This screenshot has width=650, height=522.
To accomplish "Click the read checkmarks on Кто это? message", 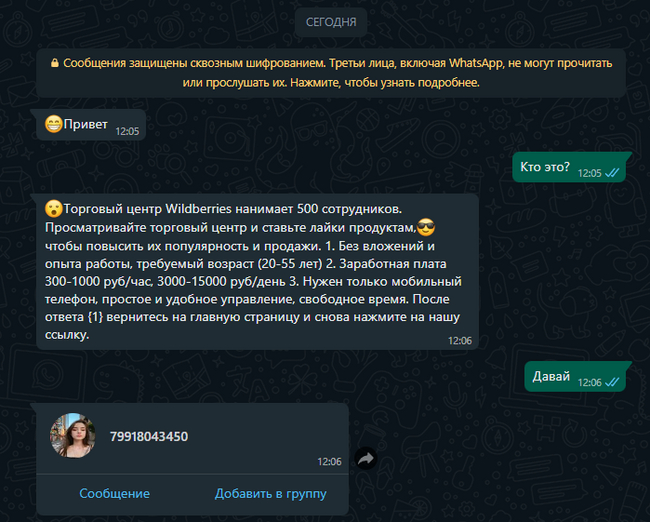I will tap(612, 173).
